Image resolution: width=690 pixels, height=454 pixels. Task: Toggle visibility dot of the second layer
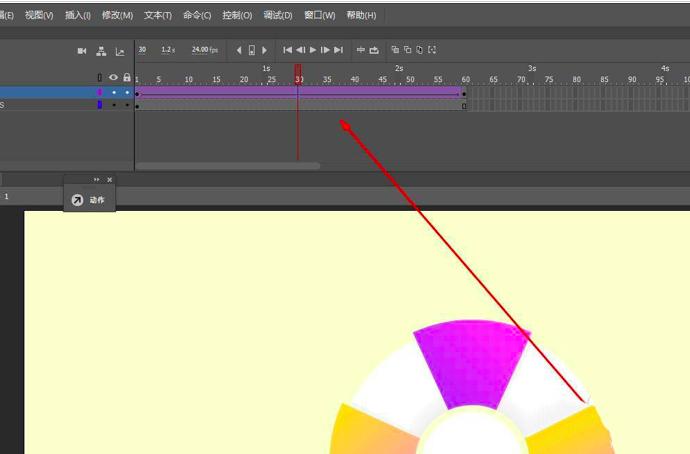point(114,105)
